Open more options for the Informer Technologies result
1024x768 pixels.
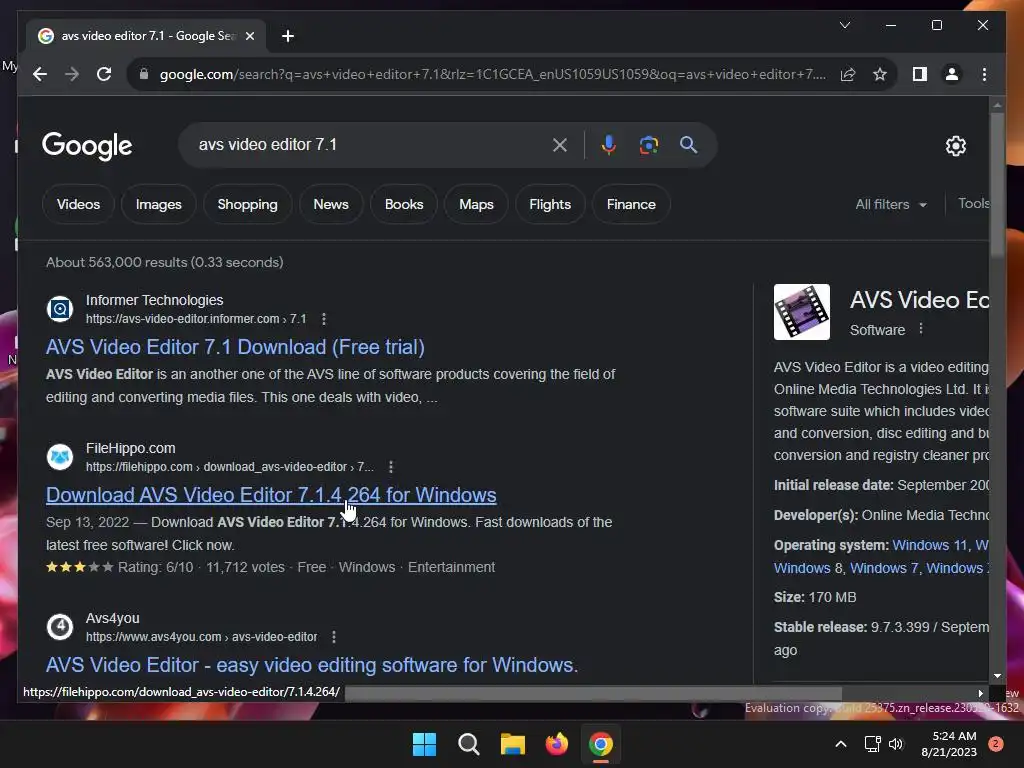[324, 319]
